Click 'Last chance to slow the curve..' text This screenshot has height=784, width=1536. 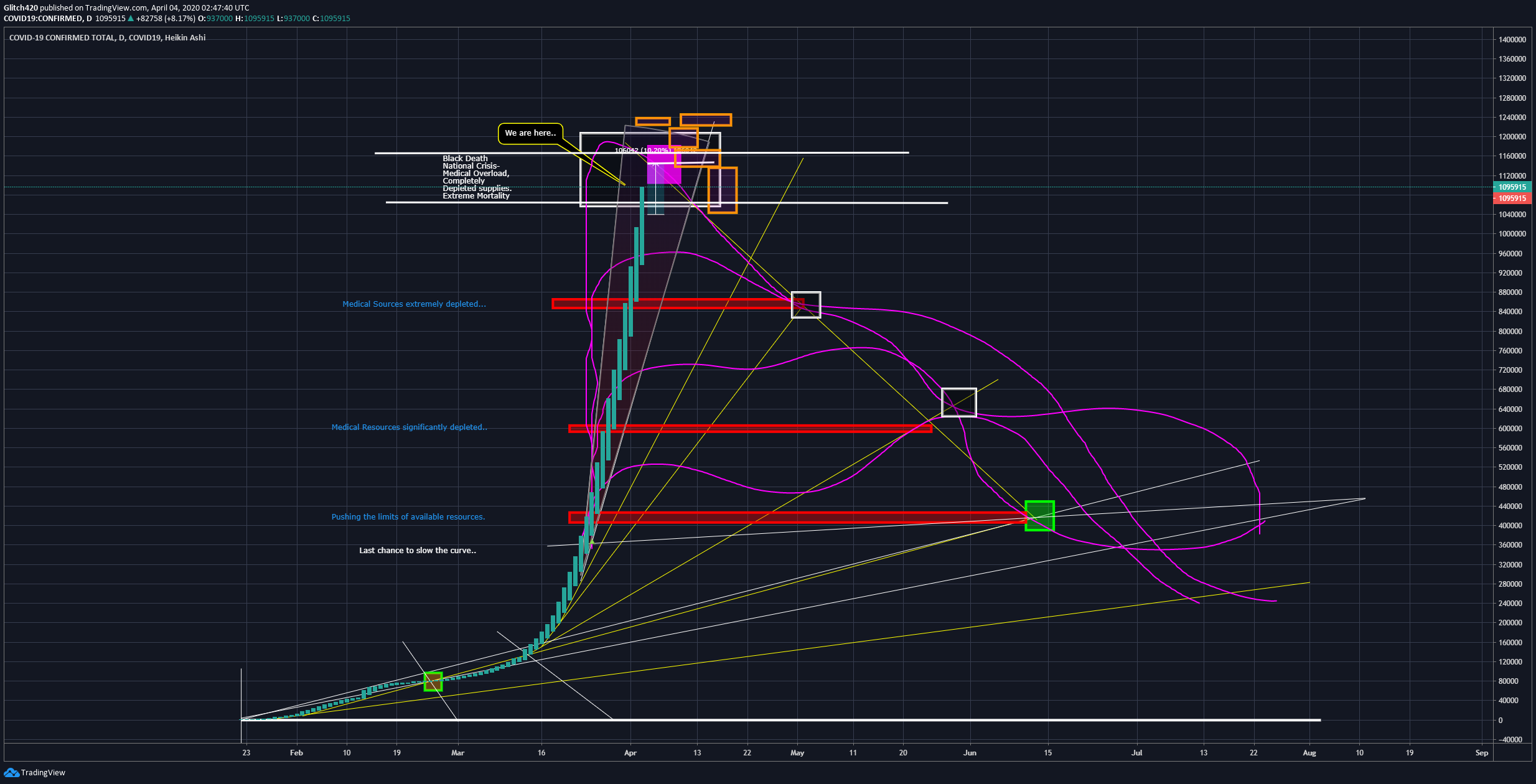pyautogui.click(x=418, y=551)
